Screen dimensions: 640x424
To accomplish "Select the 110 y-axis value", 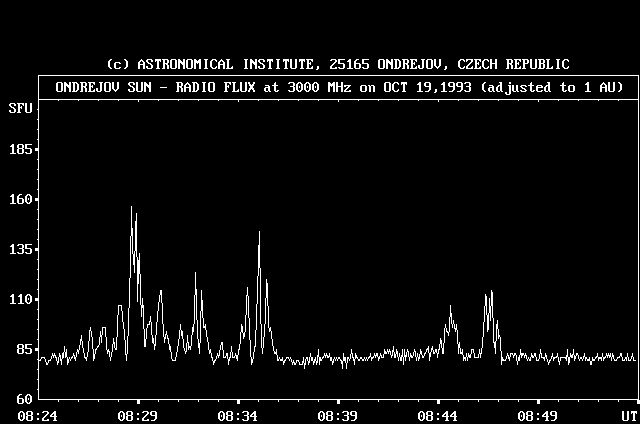I will [22, 300].
